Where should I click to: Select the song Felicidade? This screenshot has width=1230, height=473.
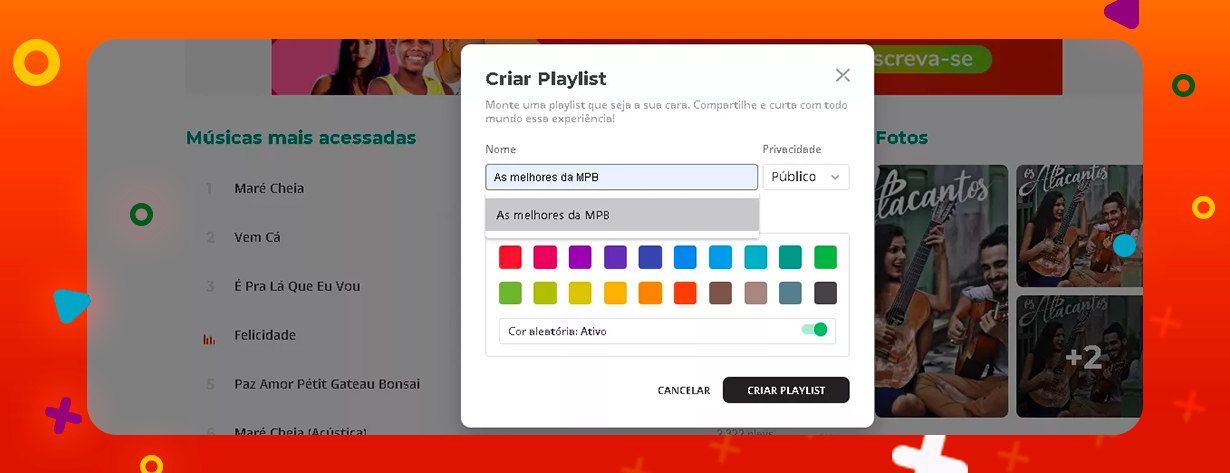click(265, 335)
